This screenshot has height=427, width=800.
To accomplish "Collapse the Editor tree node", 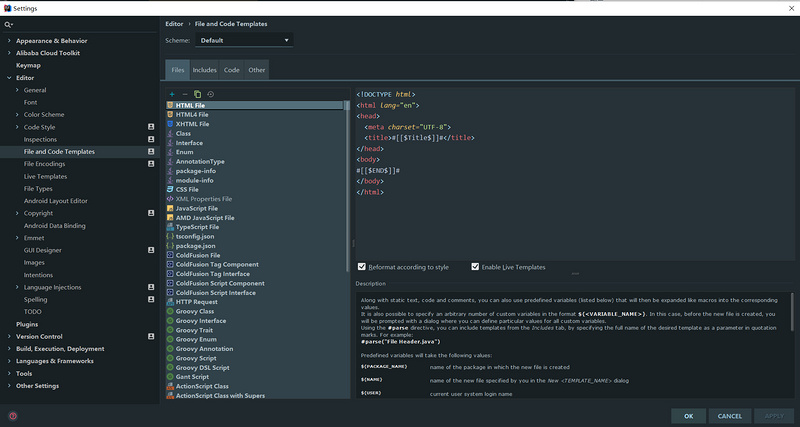I will pos(9,78).
